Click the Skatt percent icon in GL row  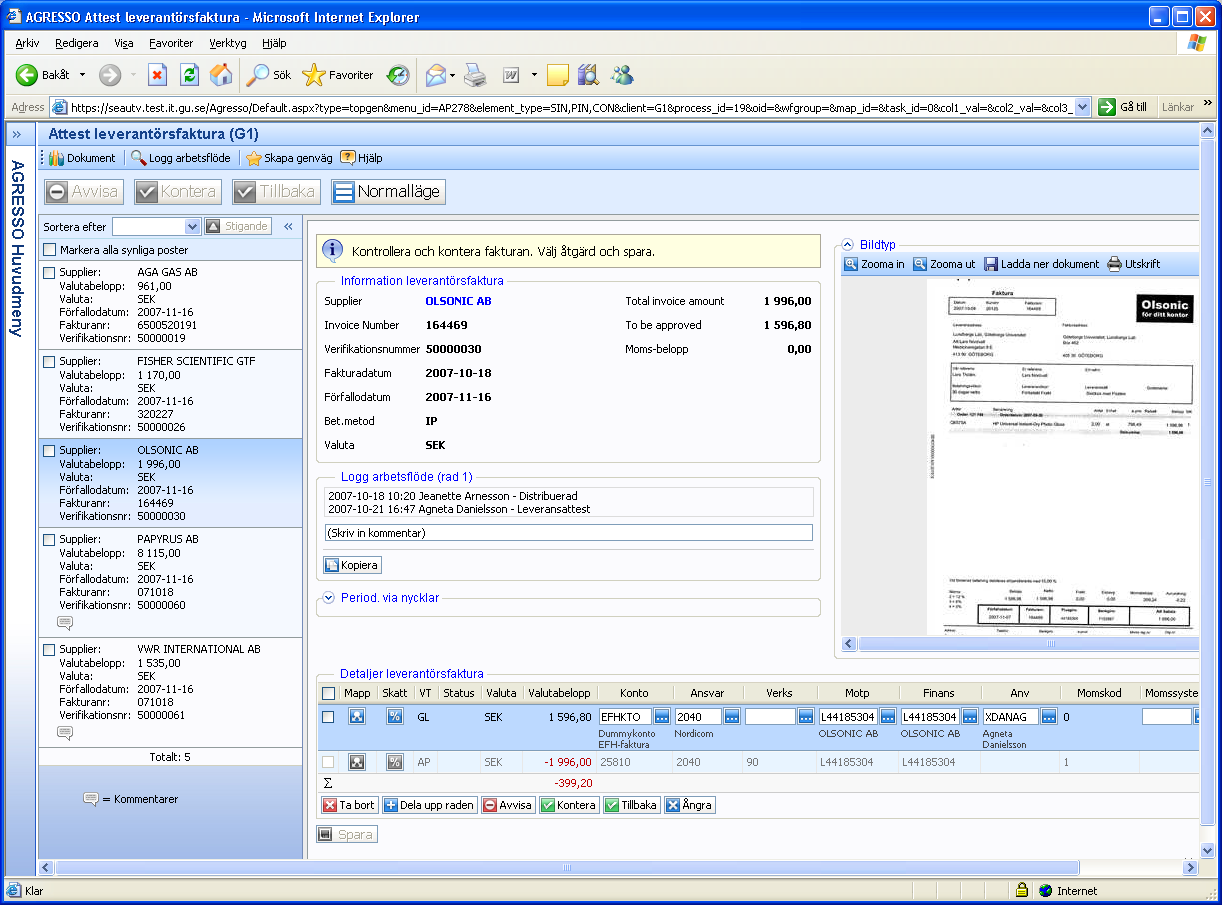pyautogui.click(x=395, y=717)
